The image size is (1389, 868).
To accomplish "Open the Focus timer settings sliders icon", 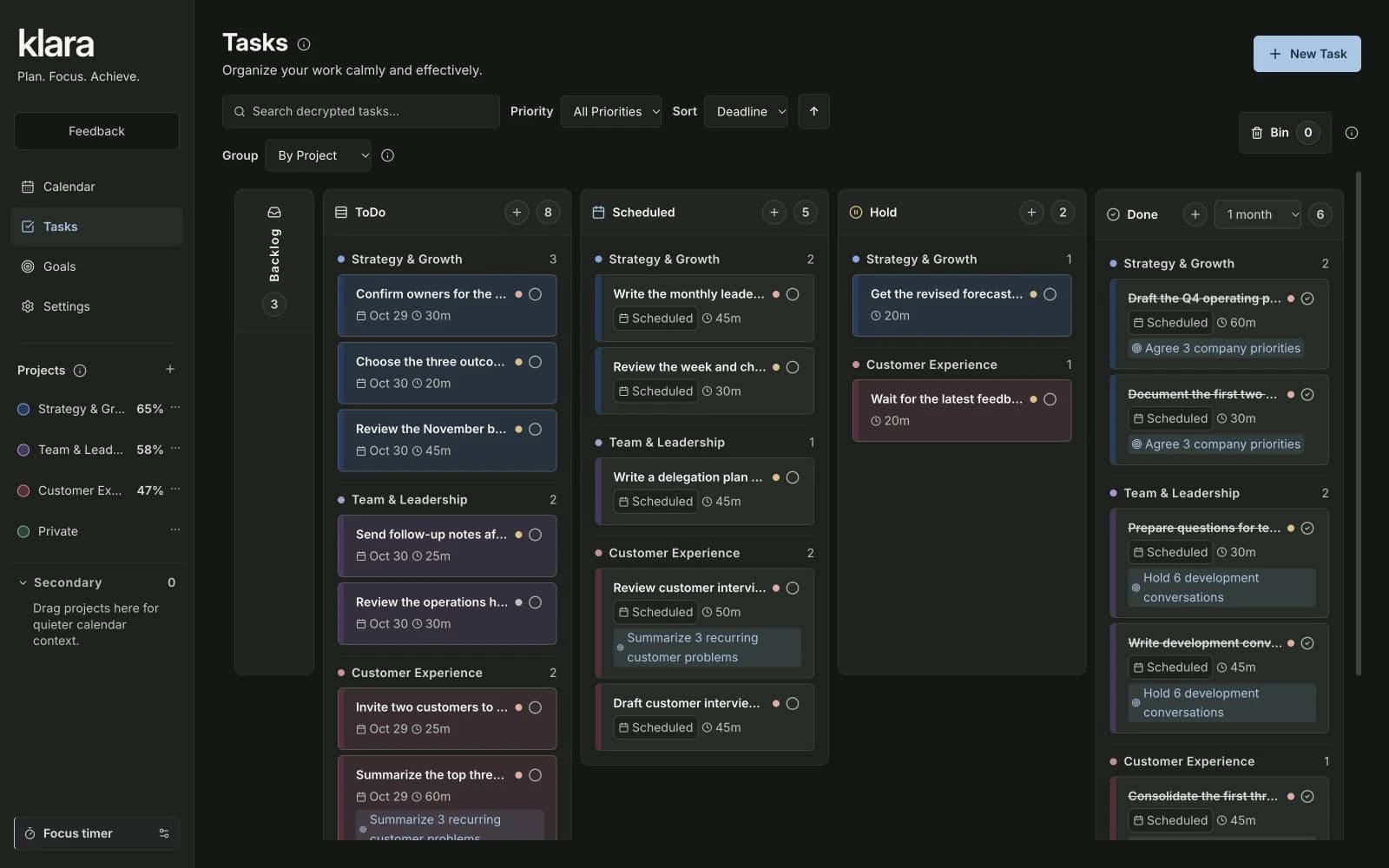I will click(164, 833).
